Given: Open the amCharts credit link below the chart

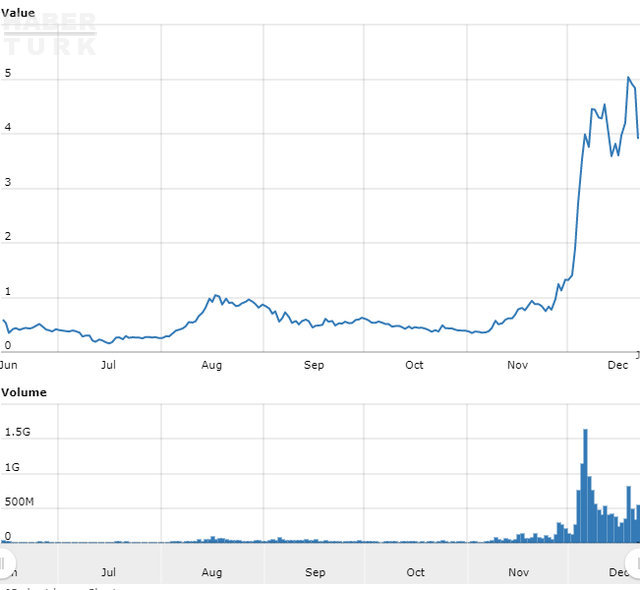Looking at the screenshot, I should [x=60, y=587].
